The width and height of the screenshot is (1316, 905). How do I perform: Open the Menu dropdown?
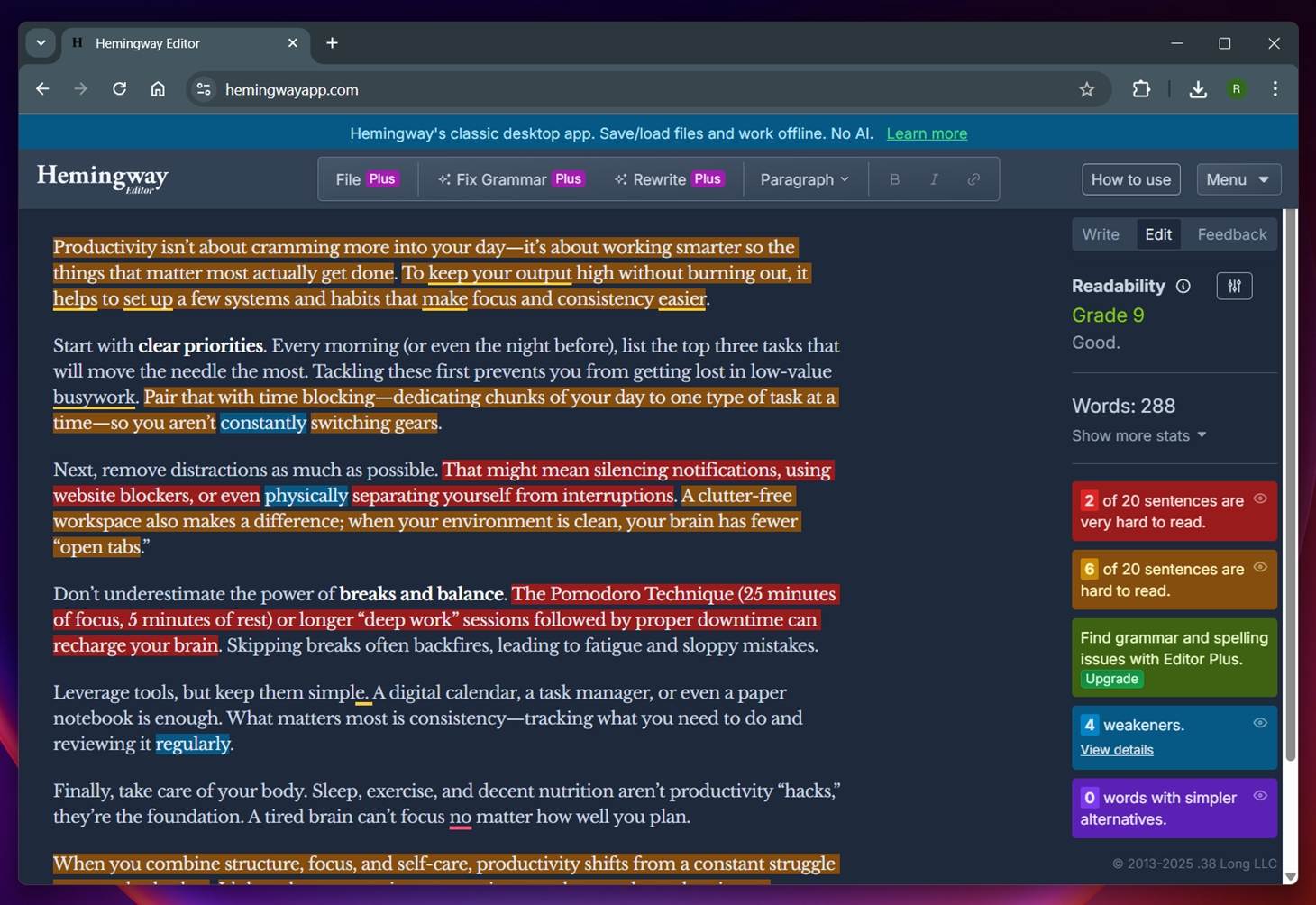tap(1238, 179)
